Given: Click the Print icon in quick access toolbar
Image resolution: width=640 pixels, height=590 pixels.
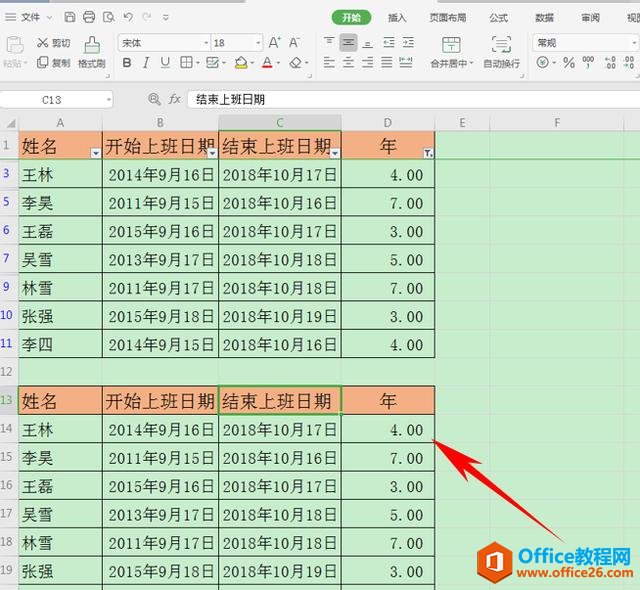Looking at the screenshot, I should (x=89, y=17).
